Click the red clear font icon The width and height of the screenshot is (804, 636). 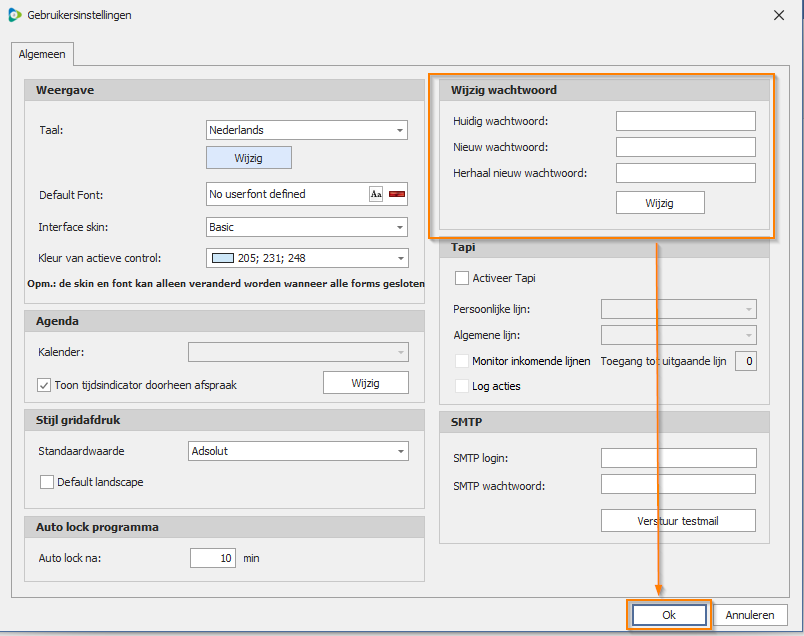[396, 194]
